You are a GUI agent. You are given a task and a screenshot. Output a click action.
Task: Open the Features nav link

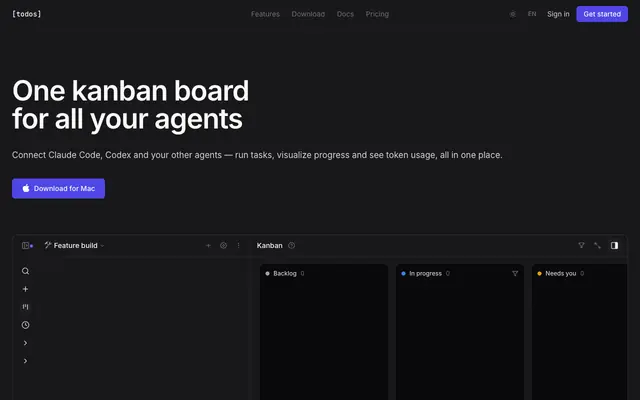265,14
